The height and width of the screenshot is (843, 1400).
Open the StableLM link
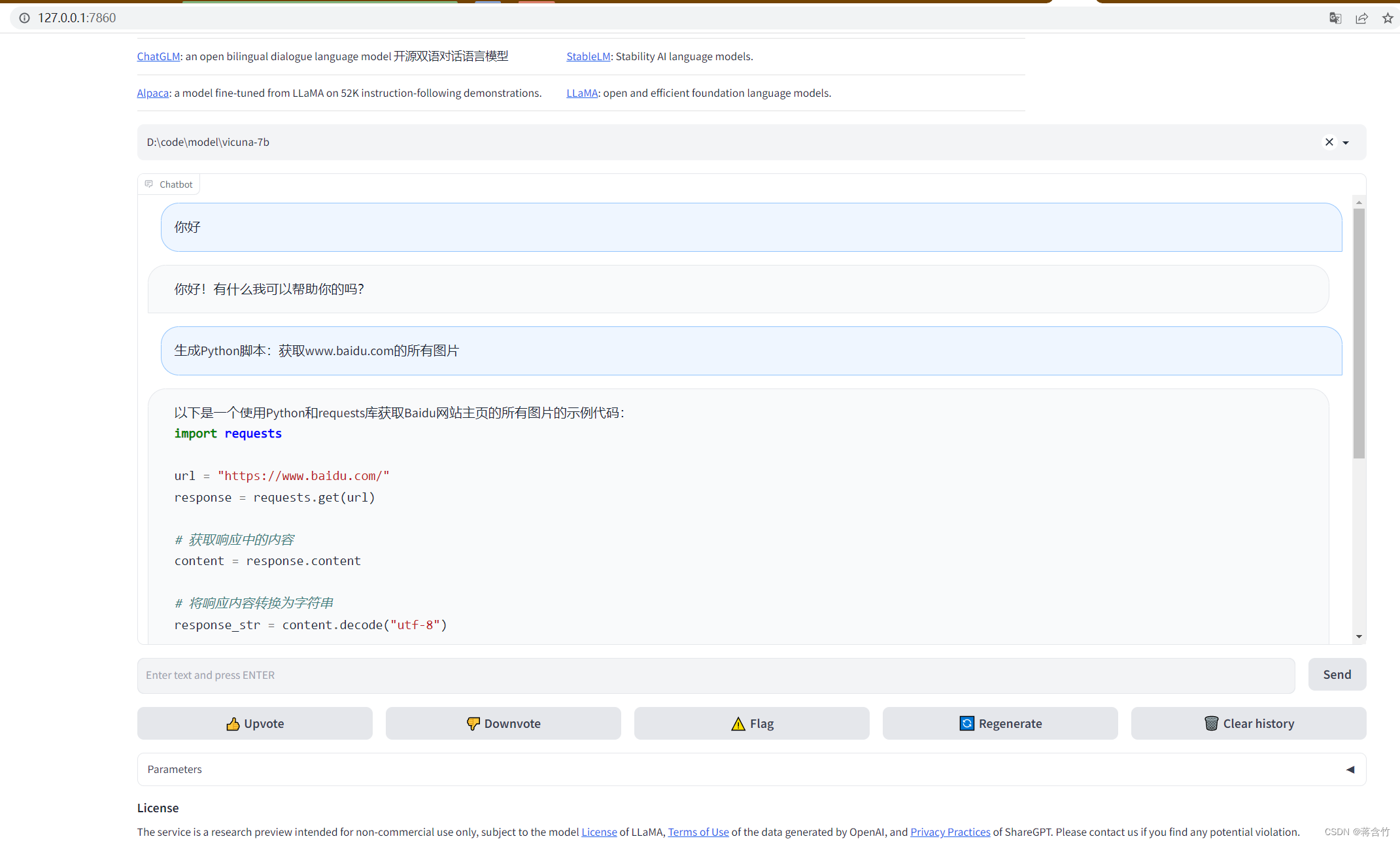pos(589,56)
